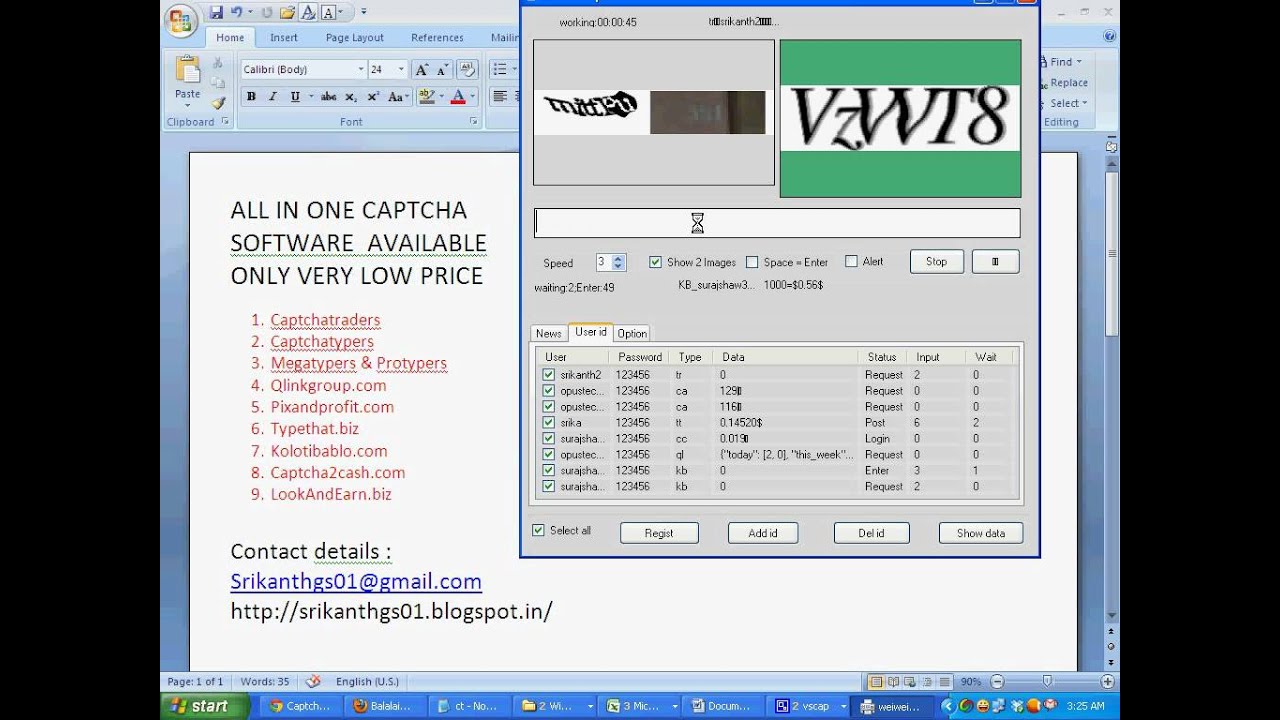Apply Subscript formatting
Screen dimensions: 1280x720
350,97
